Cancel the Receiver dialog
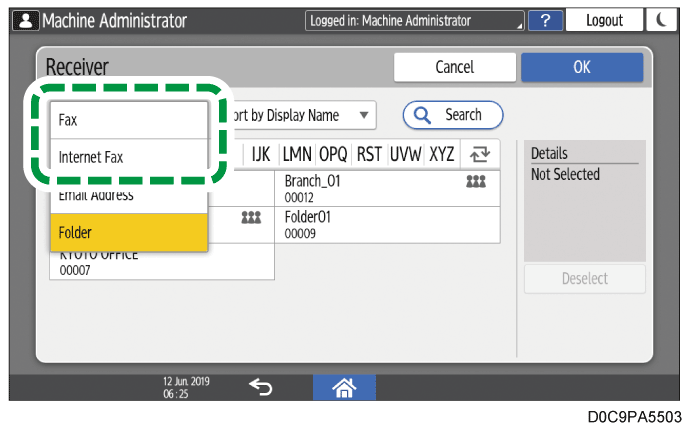The height and width of the screenshot is (427, 691). click(454, 67)
